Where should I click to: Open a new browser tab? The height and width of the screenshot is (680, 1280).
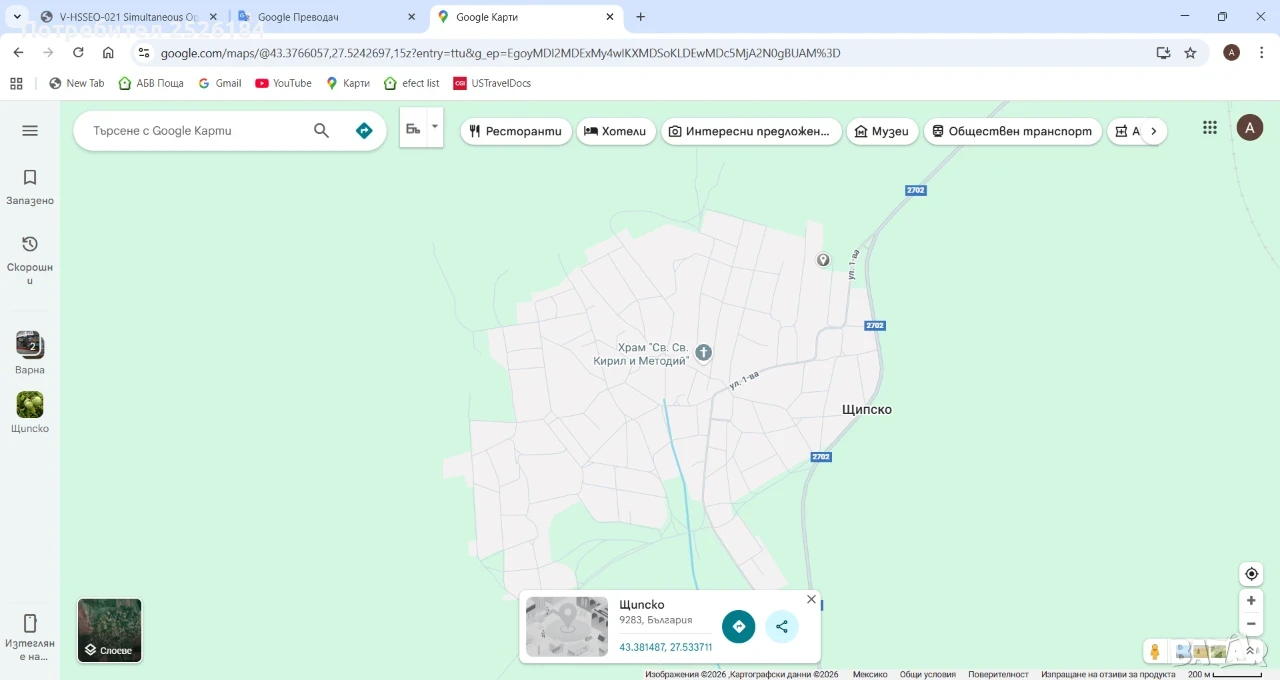coord(641,17)
